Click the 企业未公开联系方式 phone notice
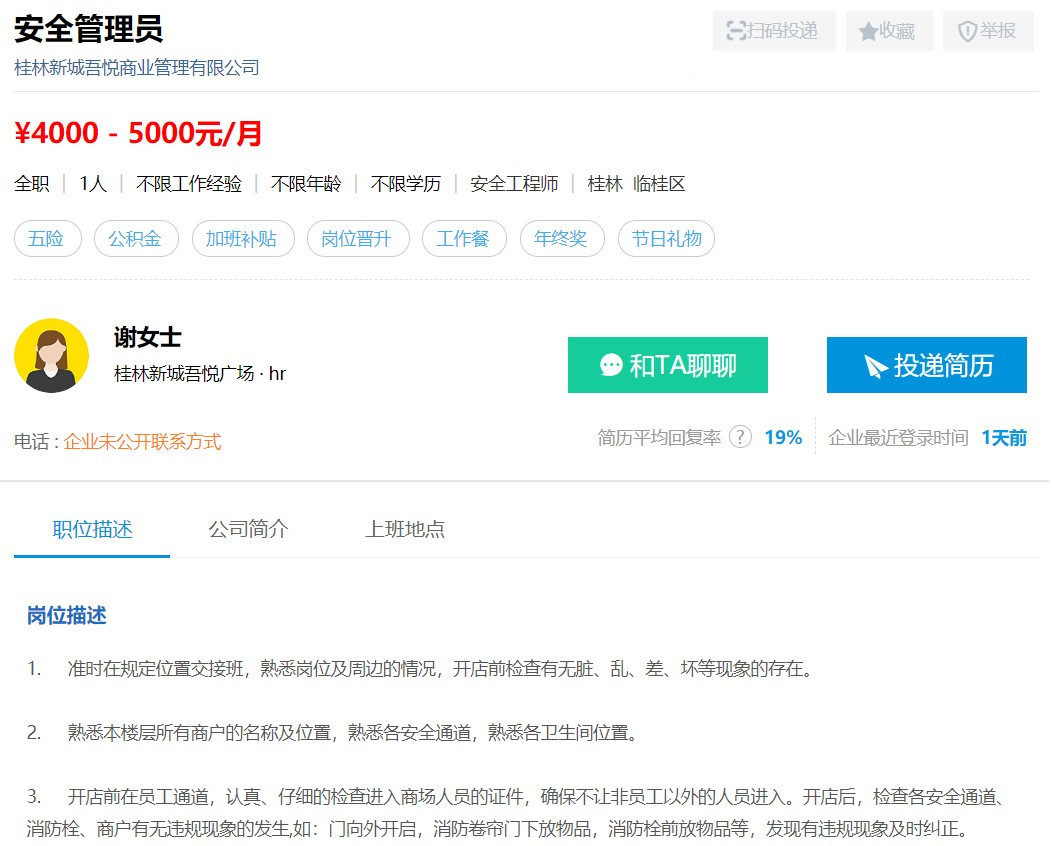Viewport: 1052px width, 846px height. pos(142,442)
